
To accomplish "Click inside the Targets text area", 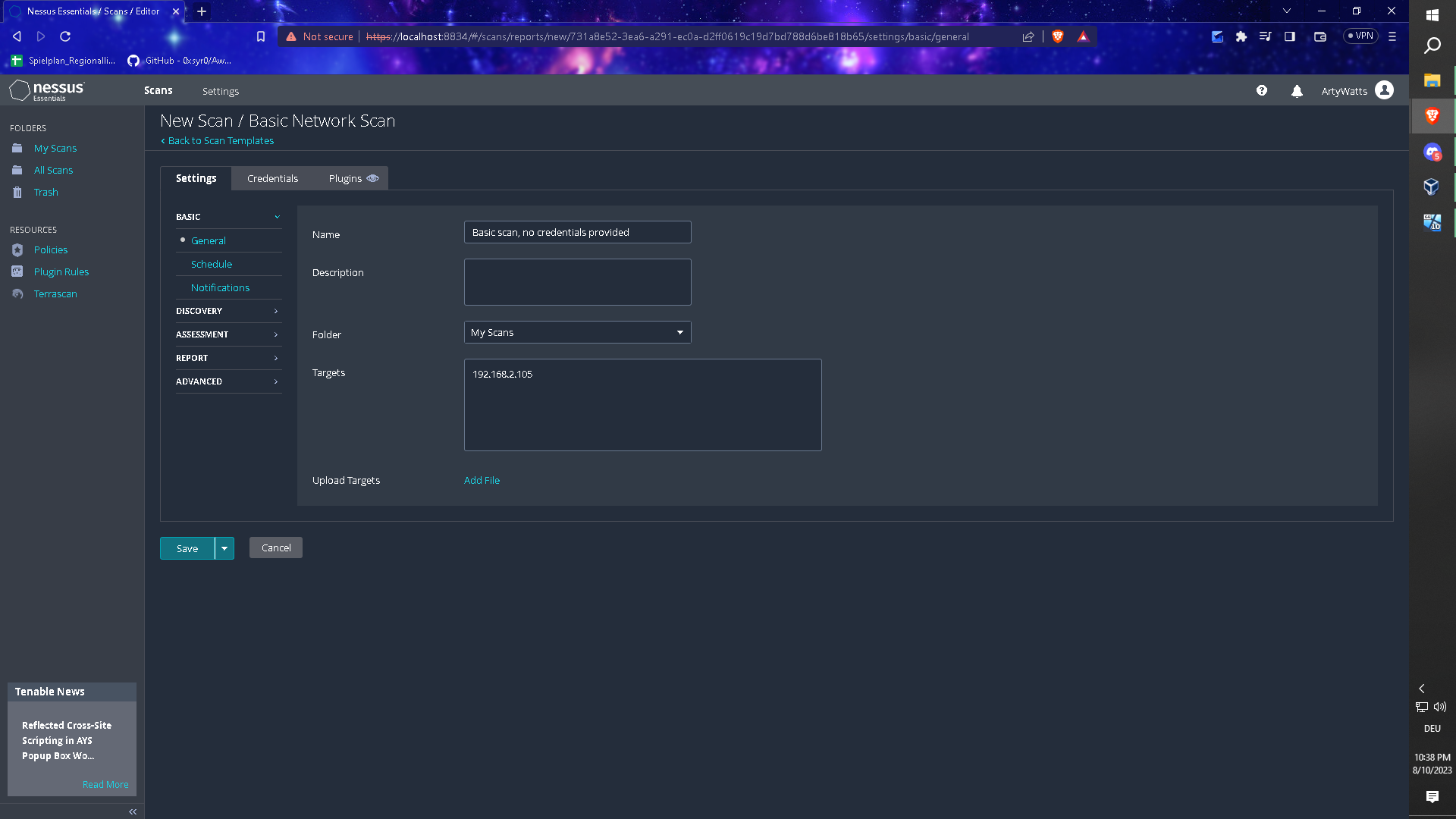I will [x=642, y=404].
